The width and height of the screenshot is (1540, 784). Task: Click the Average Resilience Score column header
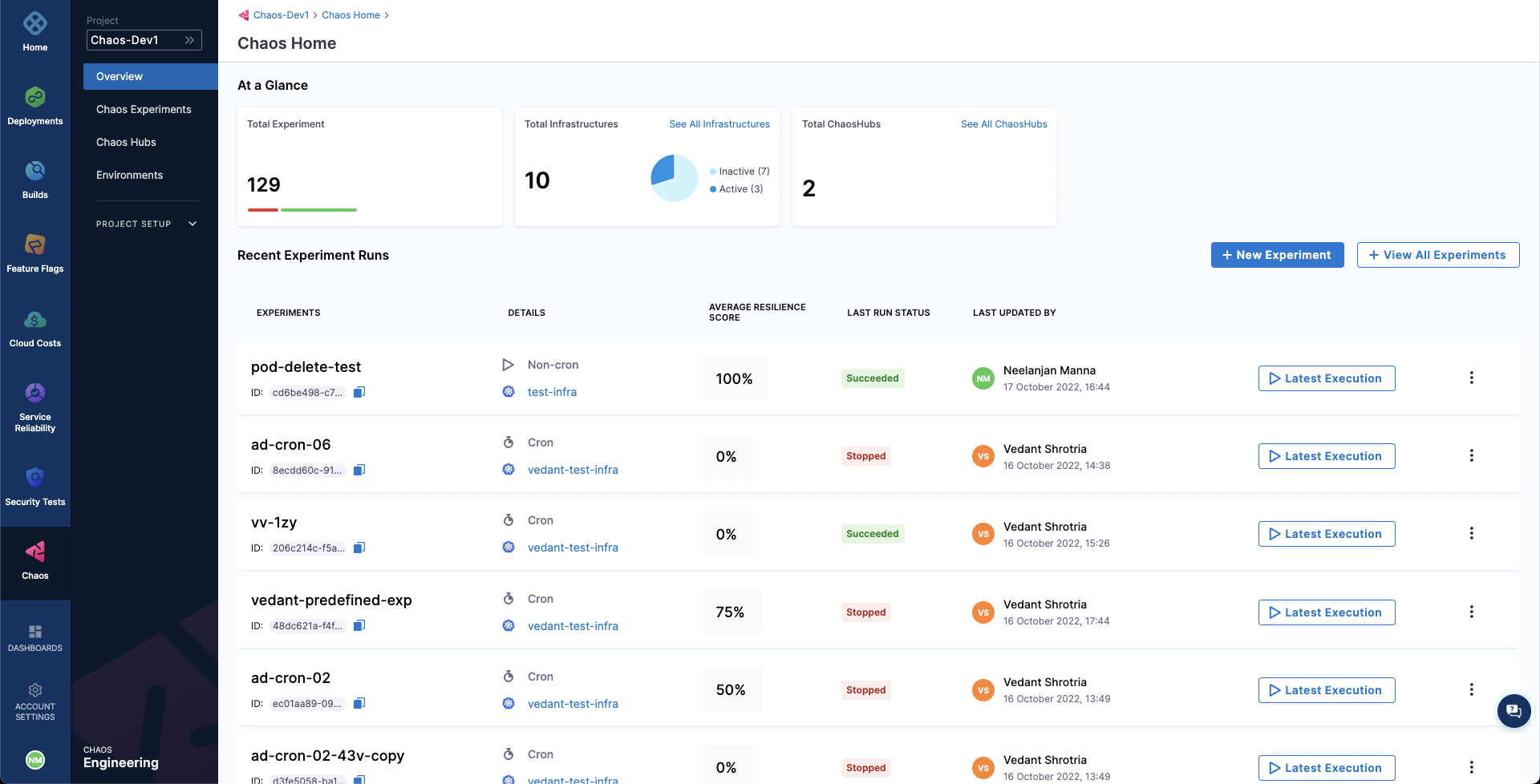tap(757, 313)
